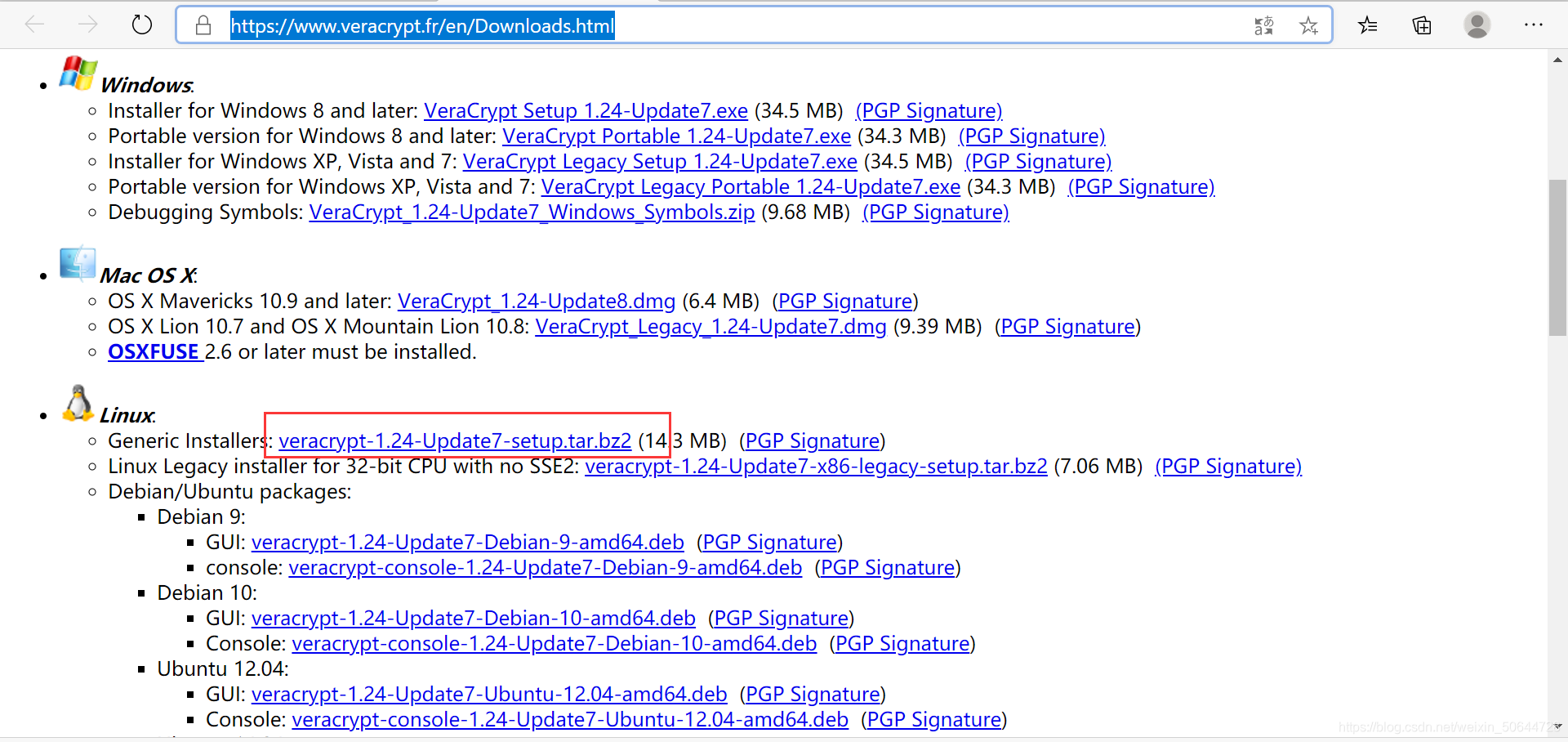Click the vertical scrollbar thumb

point(1557,257)
